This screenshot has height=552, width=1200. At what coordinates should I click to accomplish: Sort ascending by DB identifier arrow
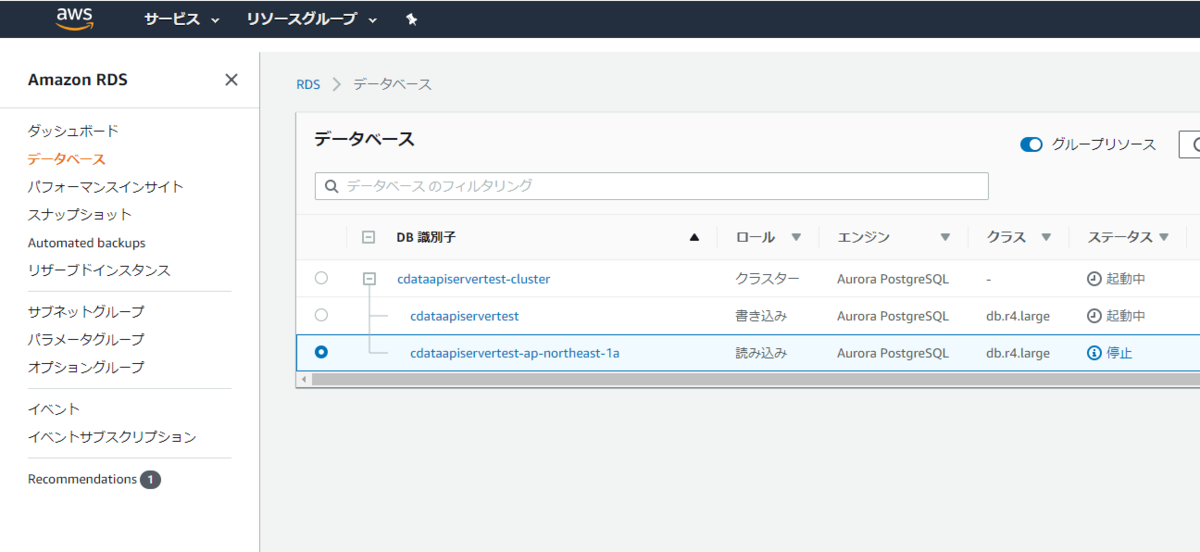pos(694,238)
